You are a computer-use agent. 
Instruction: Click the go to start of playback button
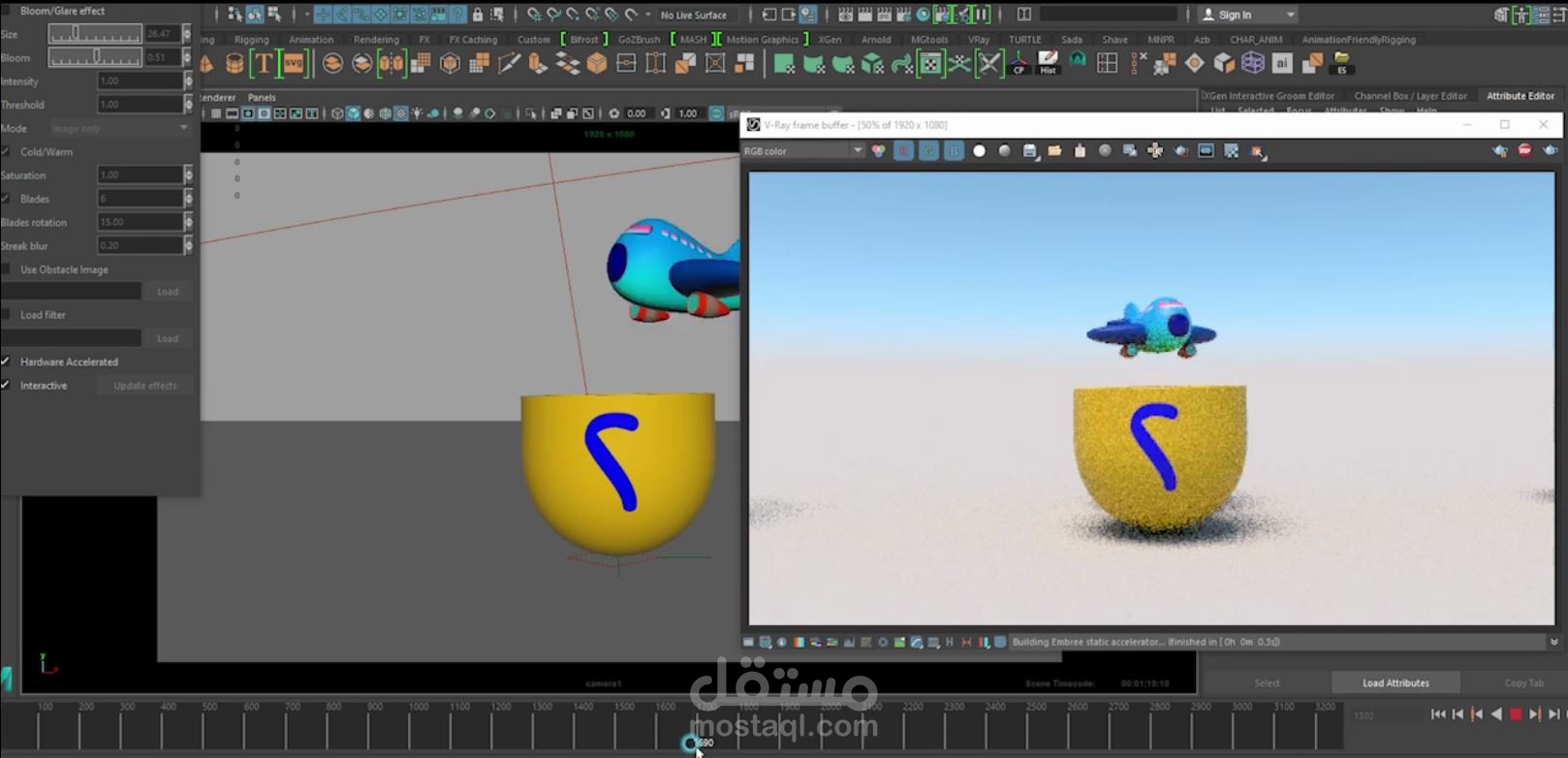pos(1438,714)
